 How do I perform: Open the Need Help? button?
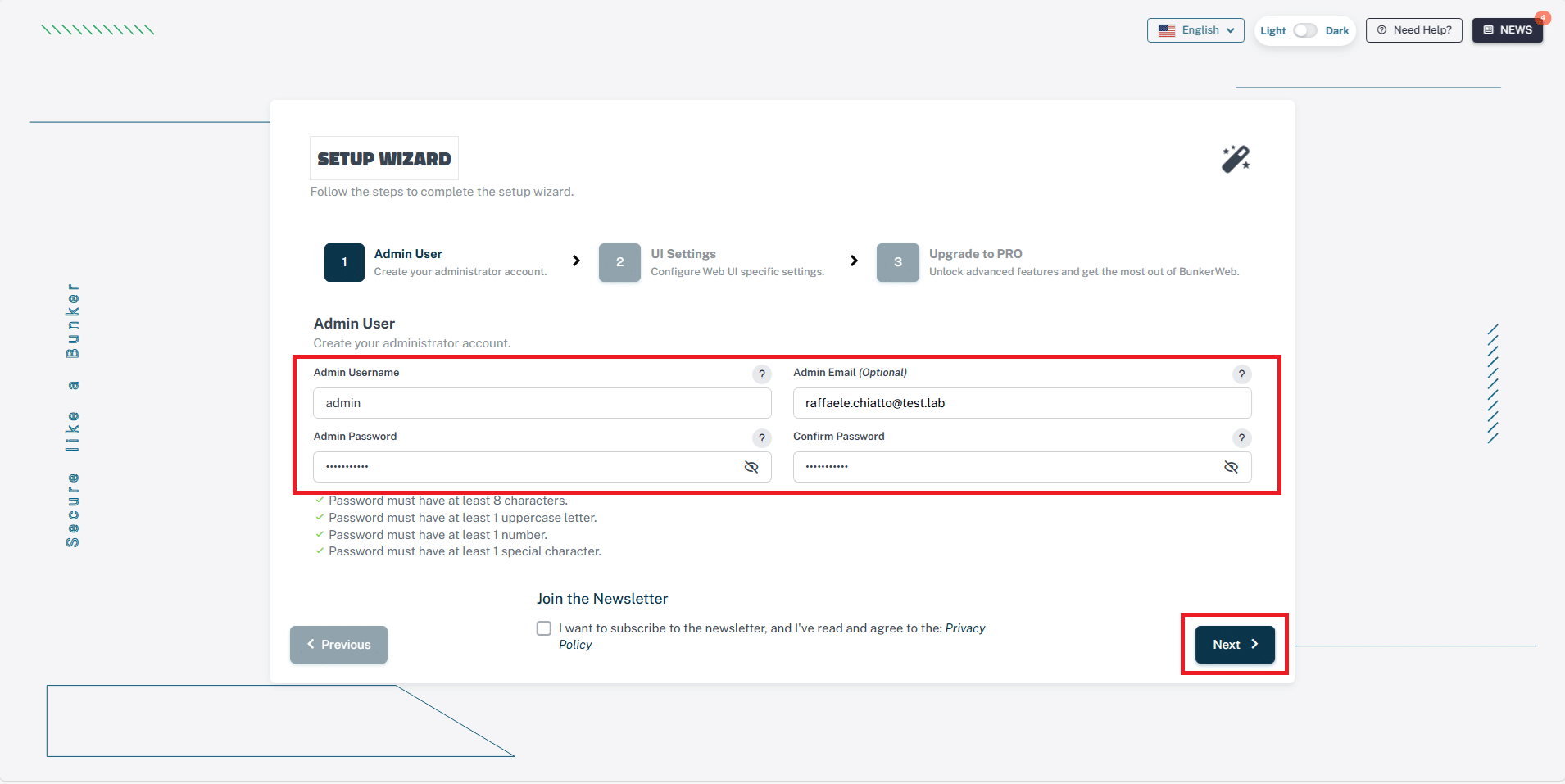pyautogui.click(x=1413, y=30)
